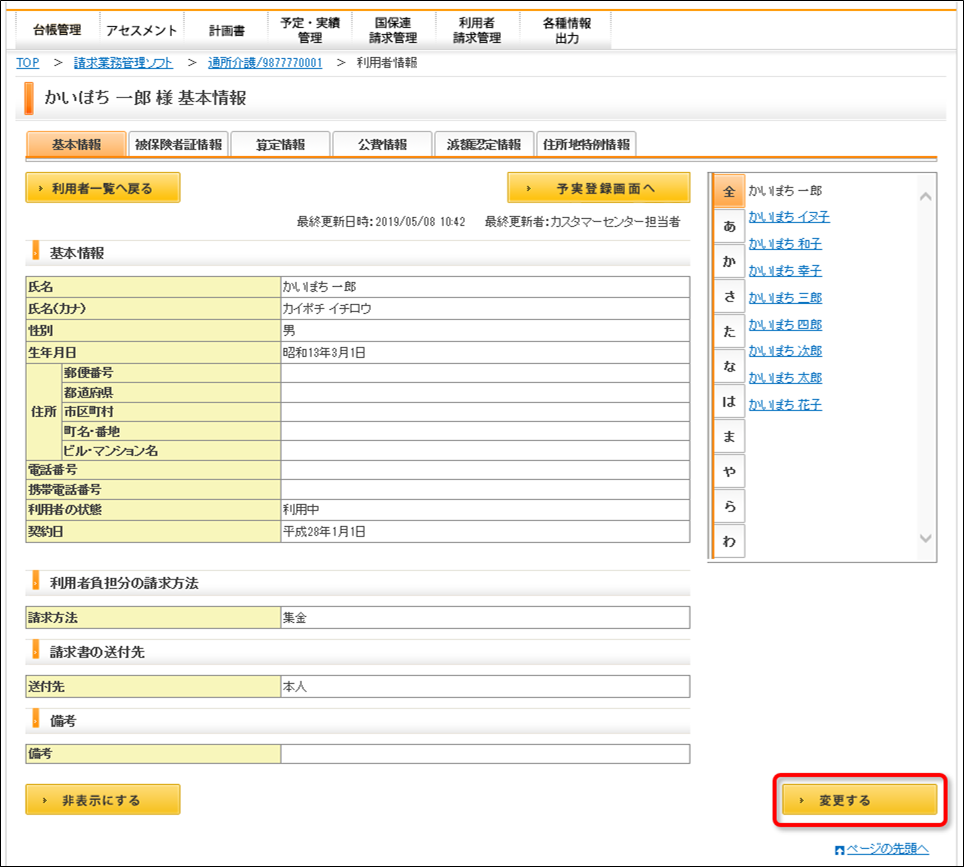Click the カイポチ イチロウ kana value
The height and width of the screenshot is (867, 964).
click(327, 309)
